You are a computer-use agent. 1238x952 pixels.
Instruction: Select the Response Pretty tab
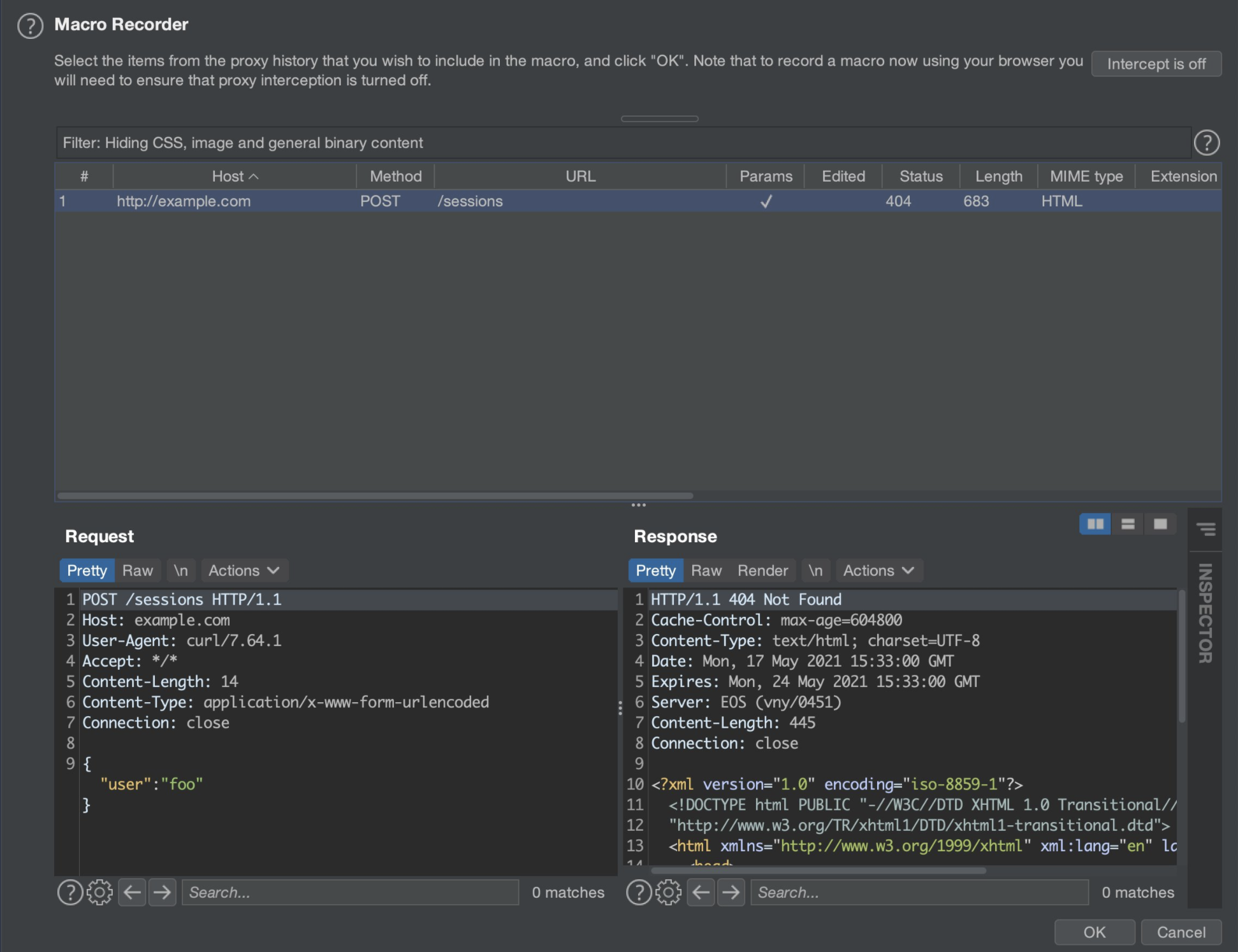(655, 570)
